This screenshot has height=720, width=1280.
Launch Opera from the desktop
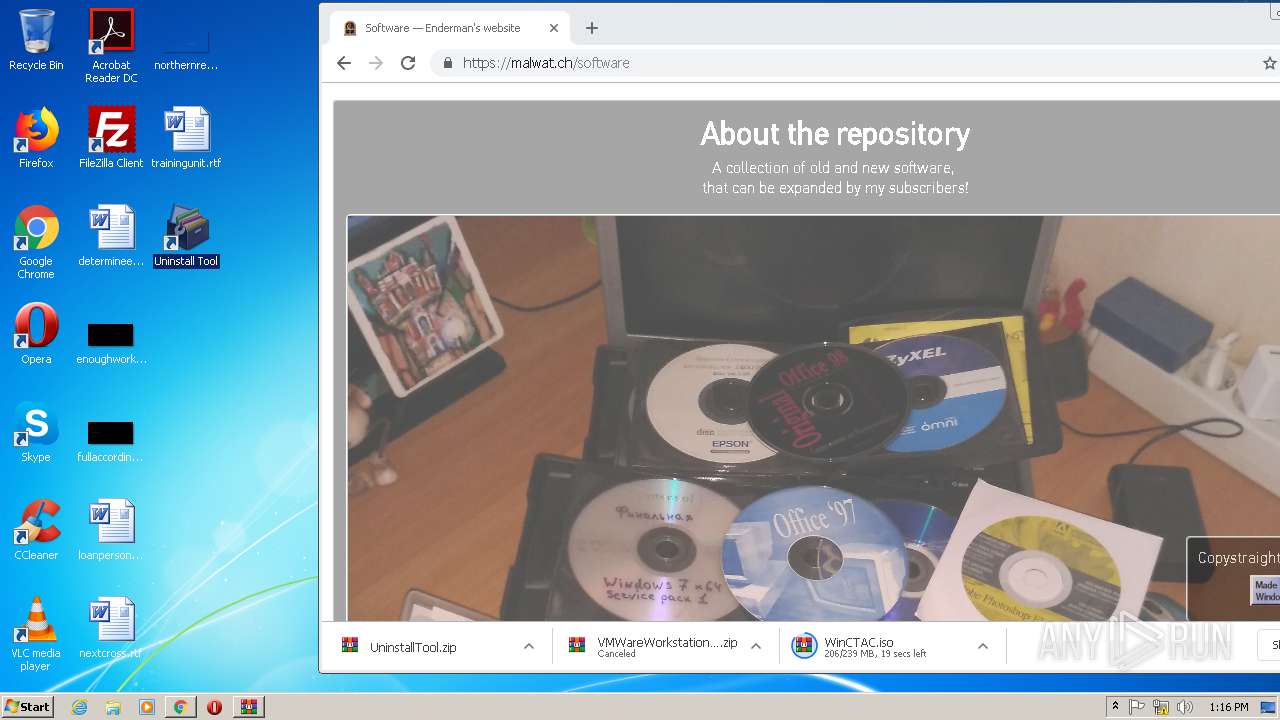36,334
